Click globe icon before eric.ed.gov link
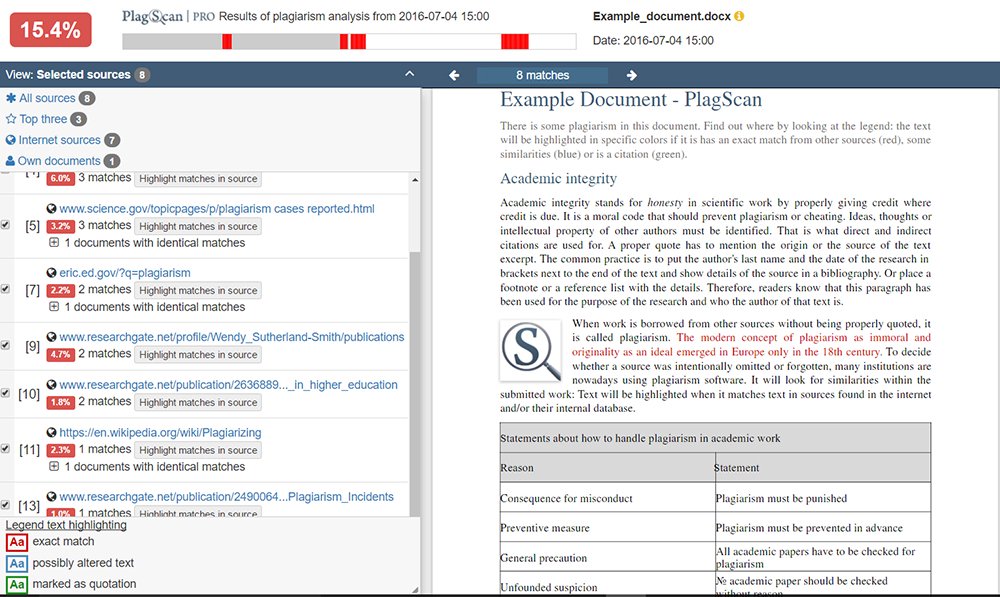1000x597 pixels. pos(52,273)
